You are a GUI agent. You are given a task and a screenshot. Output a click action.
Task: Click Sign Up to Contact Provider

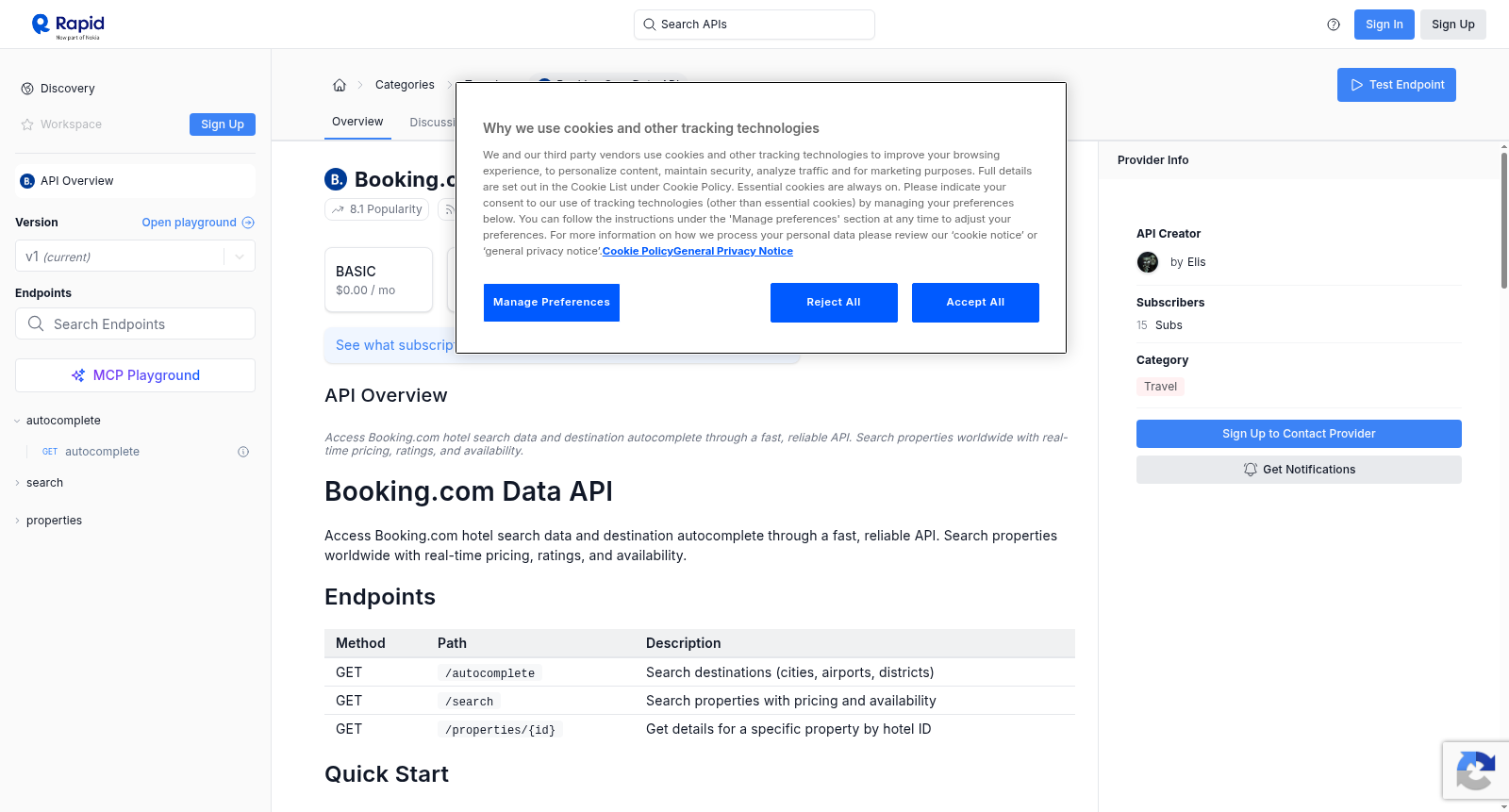(1299, 434)
